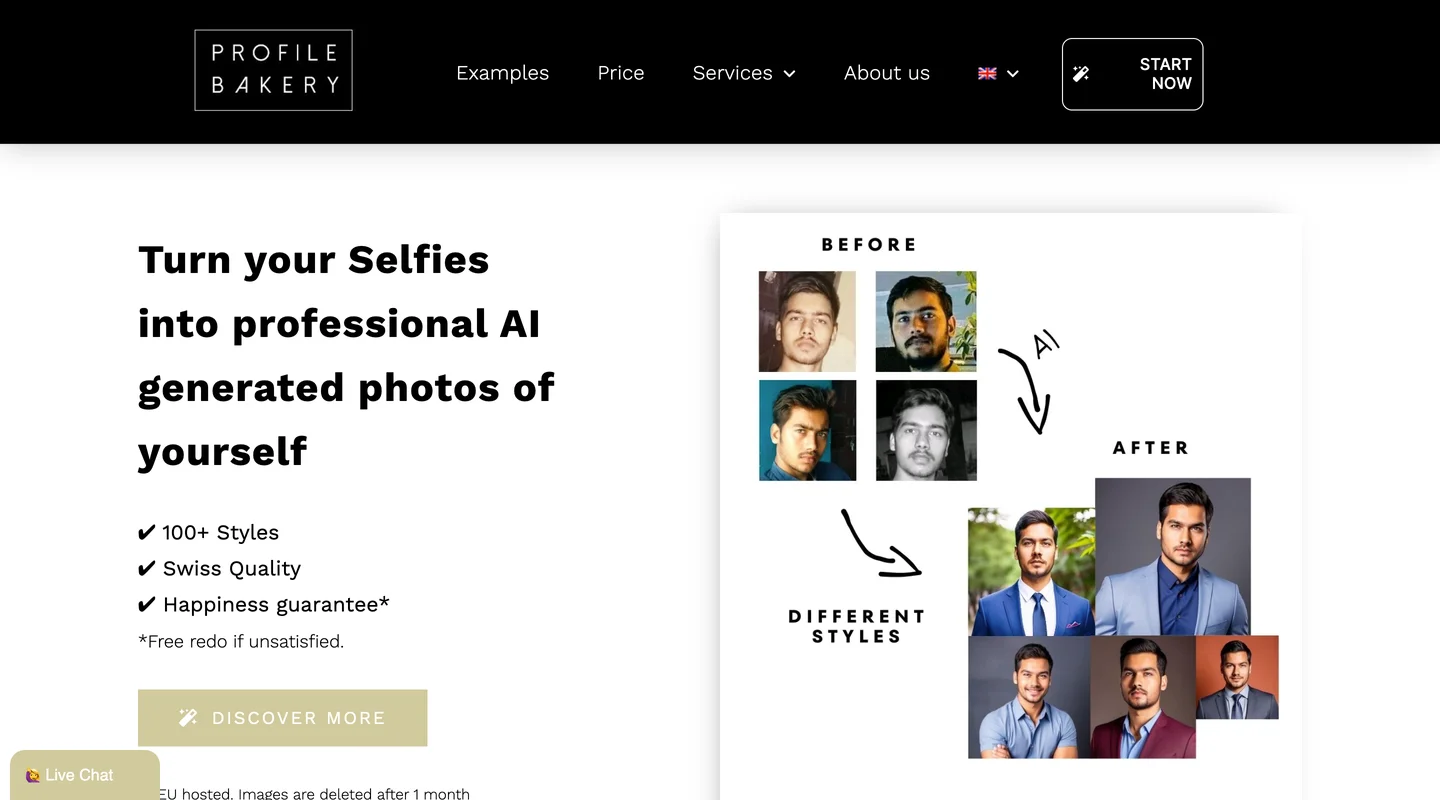
Task: Click the checkmark beside Happiness guarantee
Action: click(146, 604)
